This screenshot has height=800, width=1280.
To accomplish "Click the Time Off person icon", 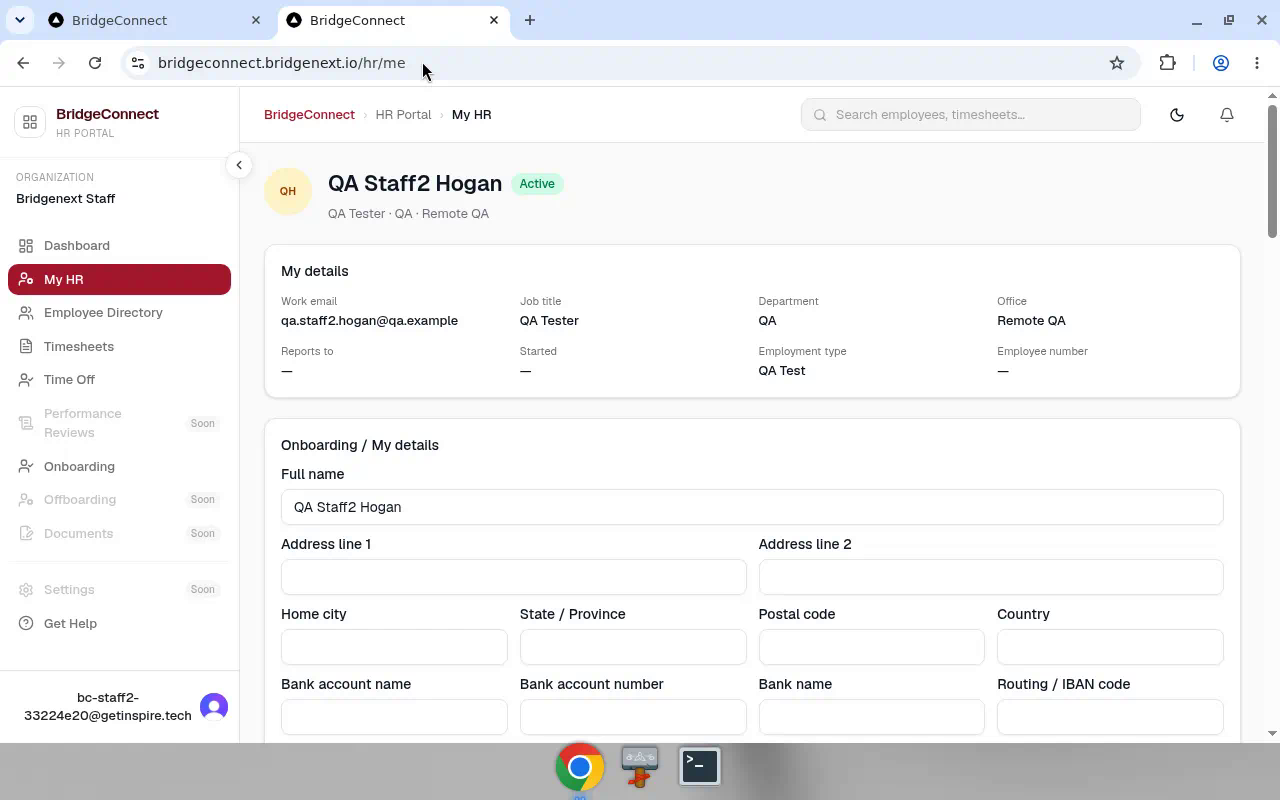I will [x=26, y=380].
